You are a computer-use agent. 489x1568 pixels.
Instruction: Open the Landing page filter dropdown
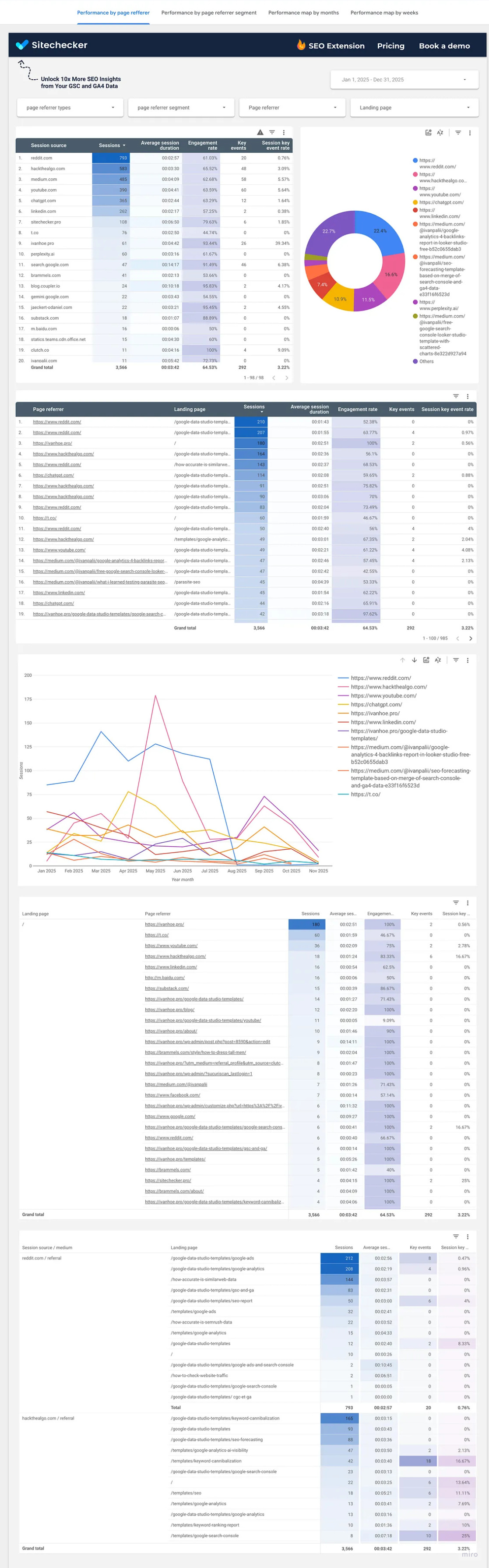tap(415, 108)
